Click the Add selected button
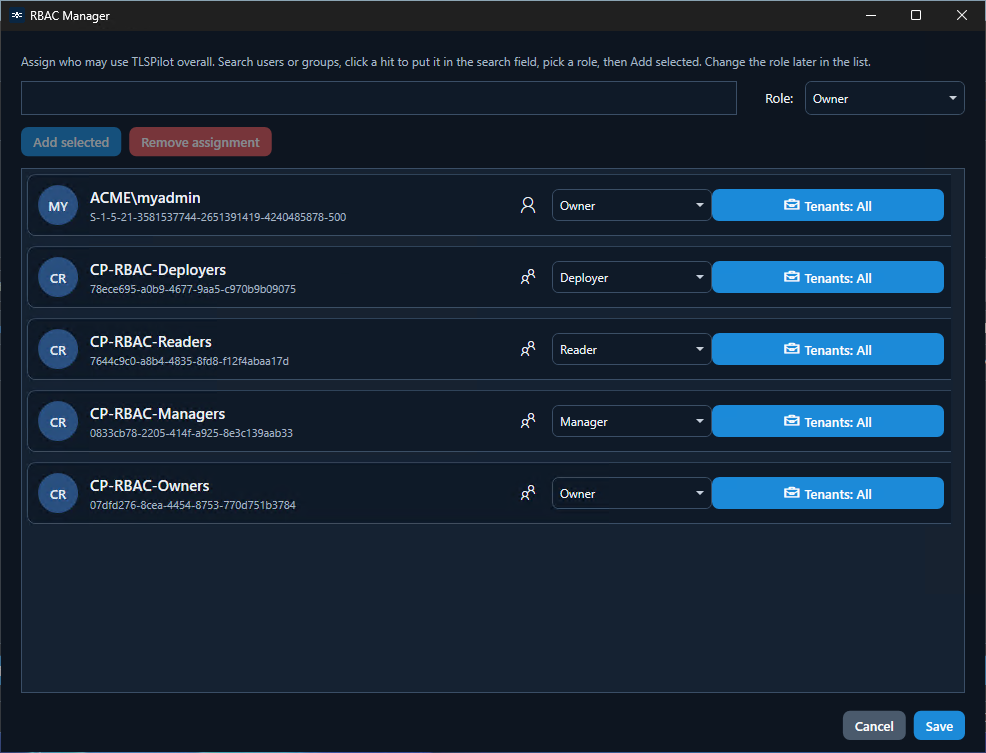This screenshot has width=986, height=753. point(71,142)
